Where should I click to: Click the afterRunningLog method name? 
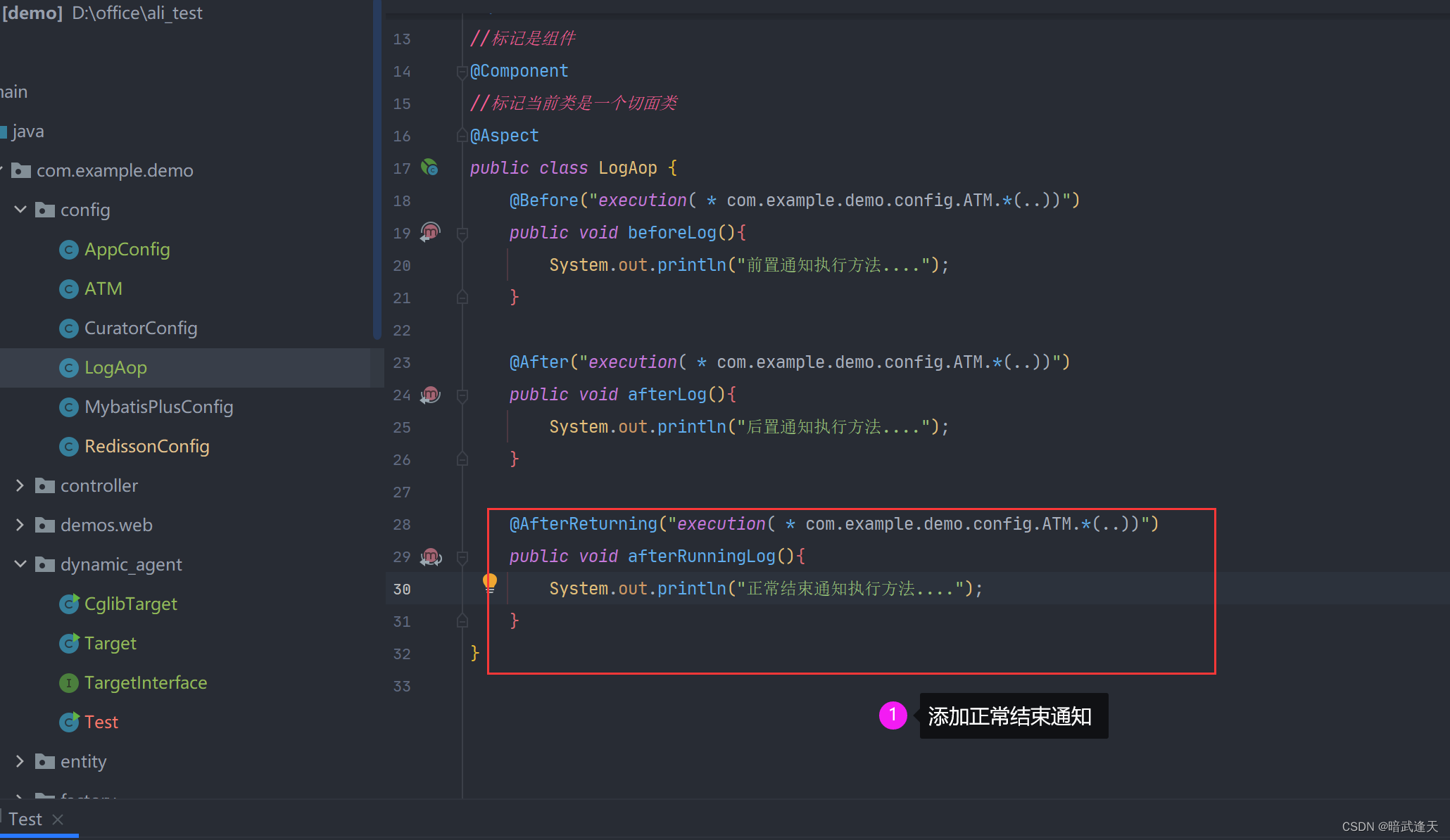coord(701,556)
